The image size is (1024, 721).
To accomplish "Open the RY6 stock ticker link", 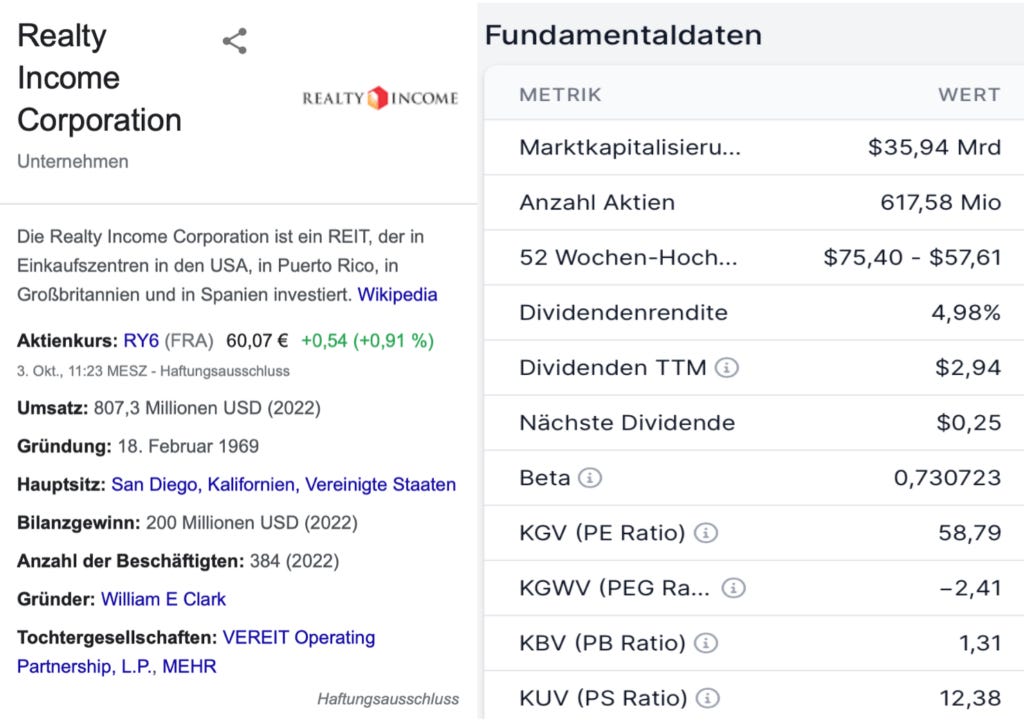I will [x=141, y=341].
